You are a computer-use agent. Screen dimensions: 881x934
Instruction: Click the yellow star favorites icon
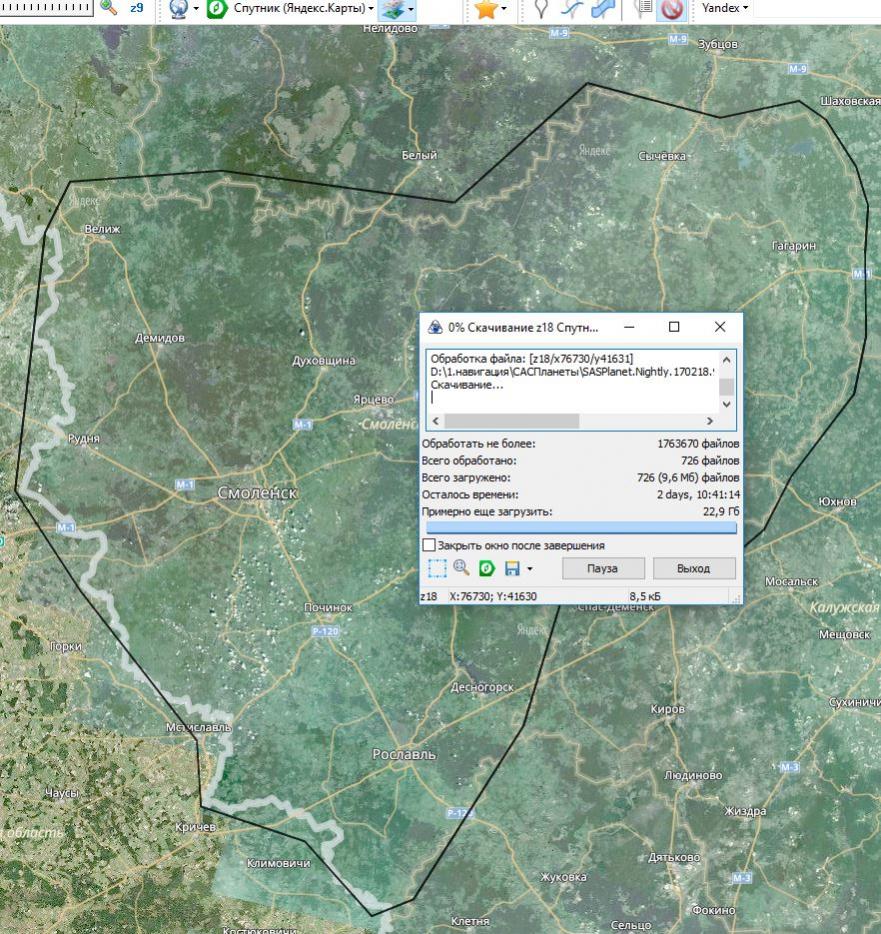(486, 9)
